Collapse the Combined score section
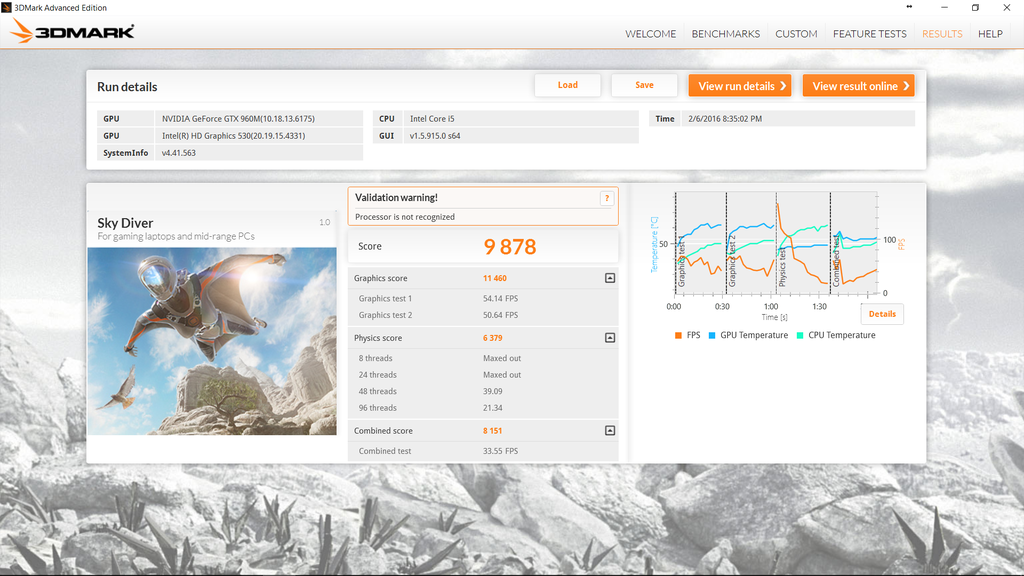Viewport: 1024px width, 576px height. point(610,430)
